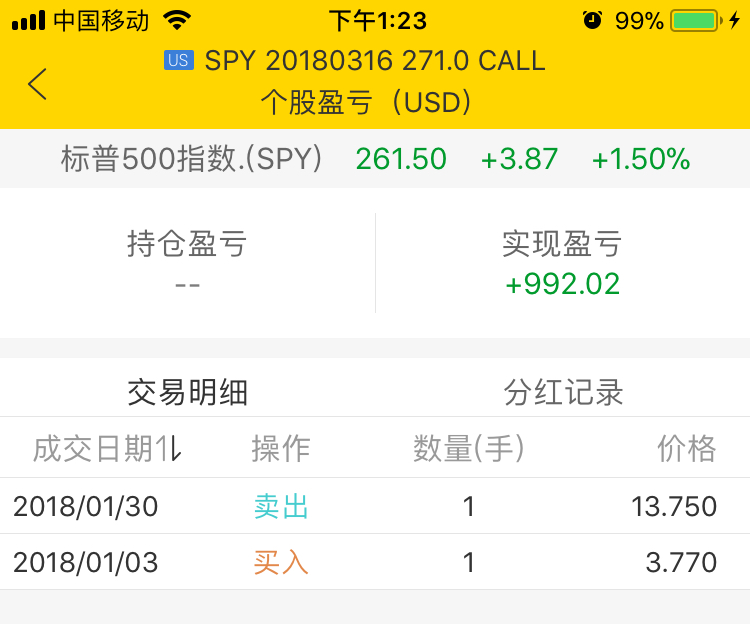
Task: Tap the 价格 column header
Action: 687,449
